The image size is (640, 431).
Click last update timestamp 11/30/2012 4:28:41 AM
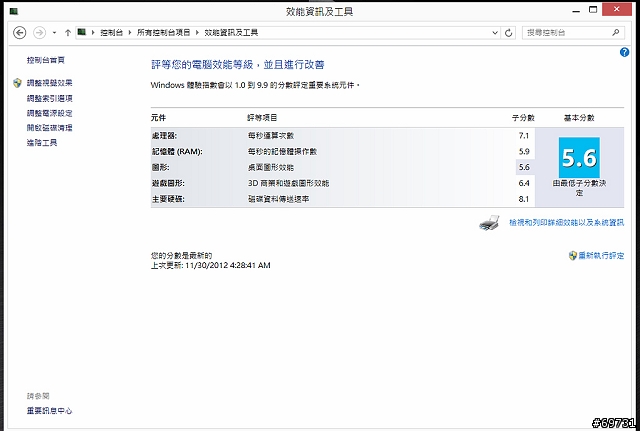click(x=228, y=265)
